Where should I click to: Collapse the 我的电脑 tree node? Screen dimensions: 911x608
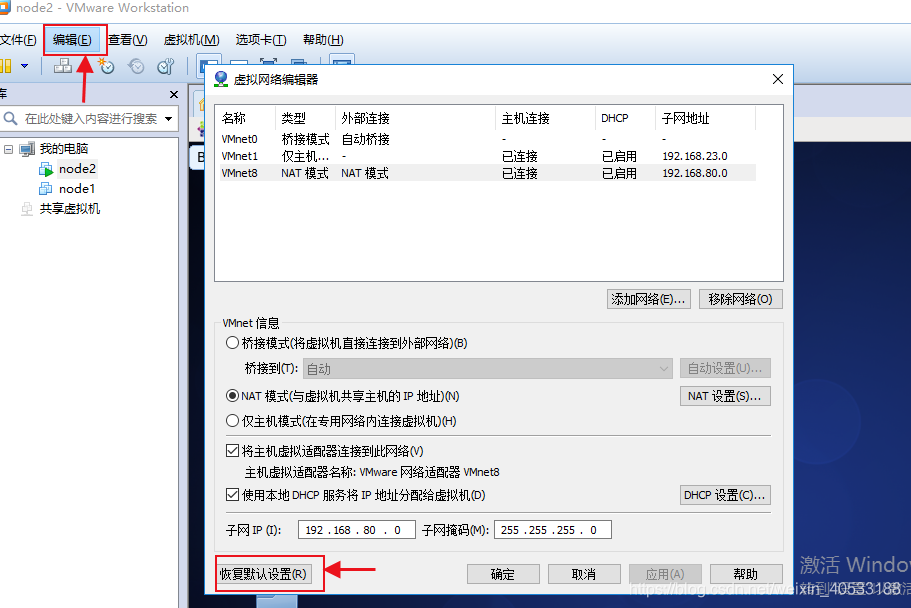[x=8, y=149]
